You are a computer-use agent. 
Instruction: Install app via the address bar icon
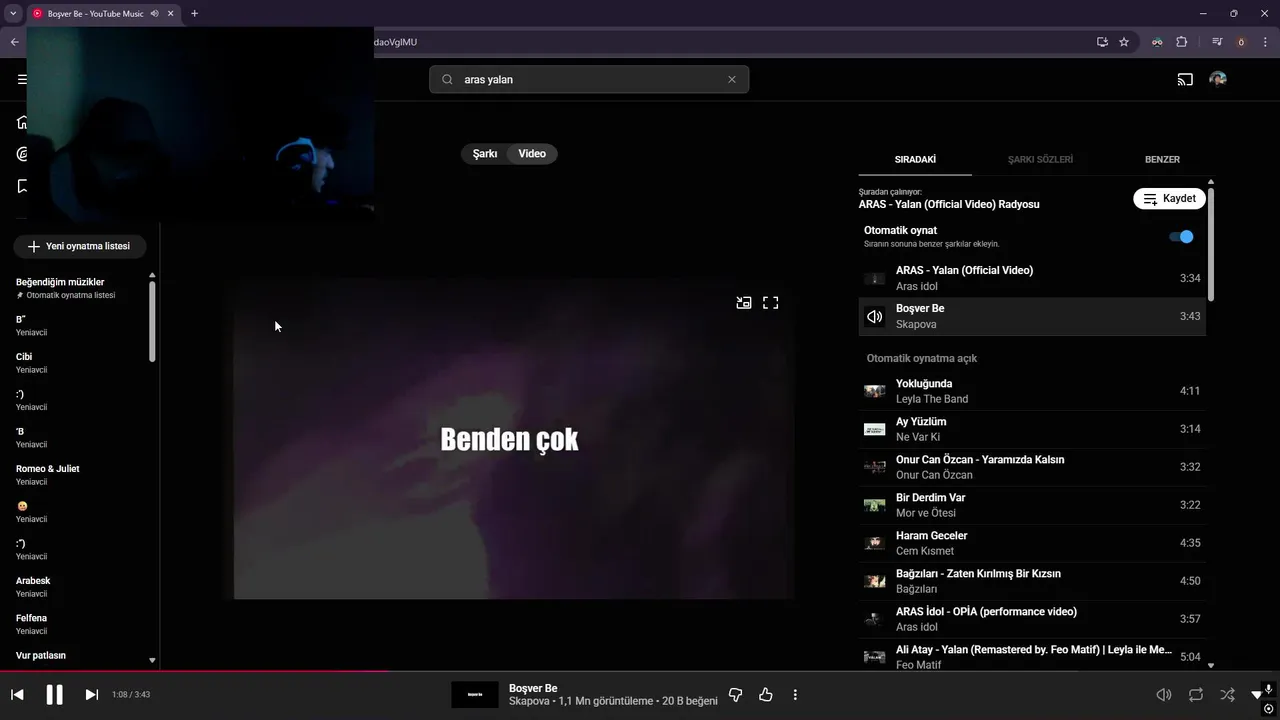[1102, 42]
